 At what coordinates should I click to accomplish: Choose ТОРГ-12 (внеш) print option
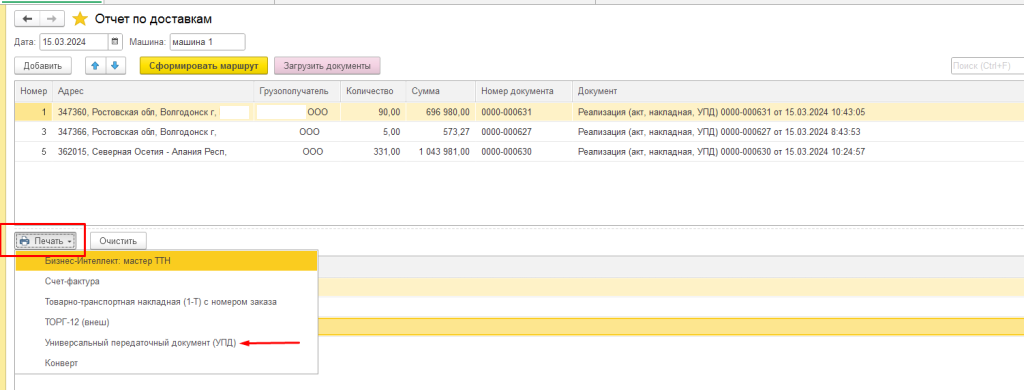point(167,322)
